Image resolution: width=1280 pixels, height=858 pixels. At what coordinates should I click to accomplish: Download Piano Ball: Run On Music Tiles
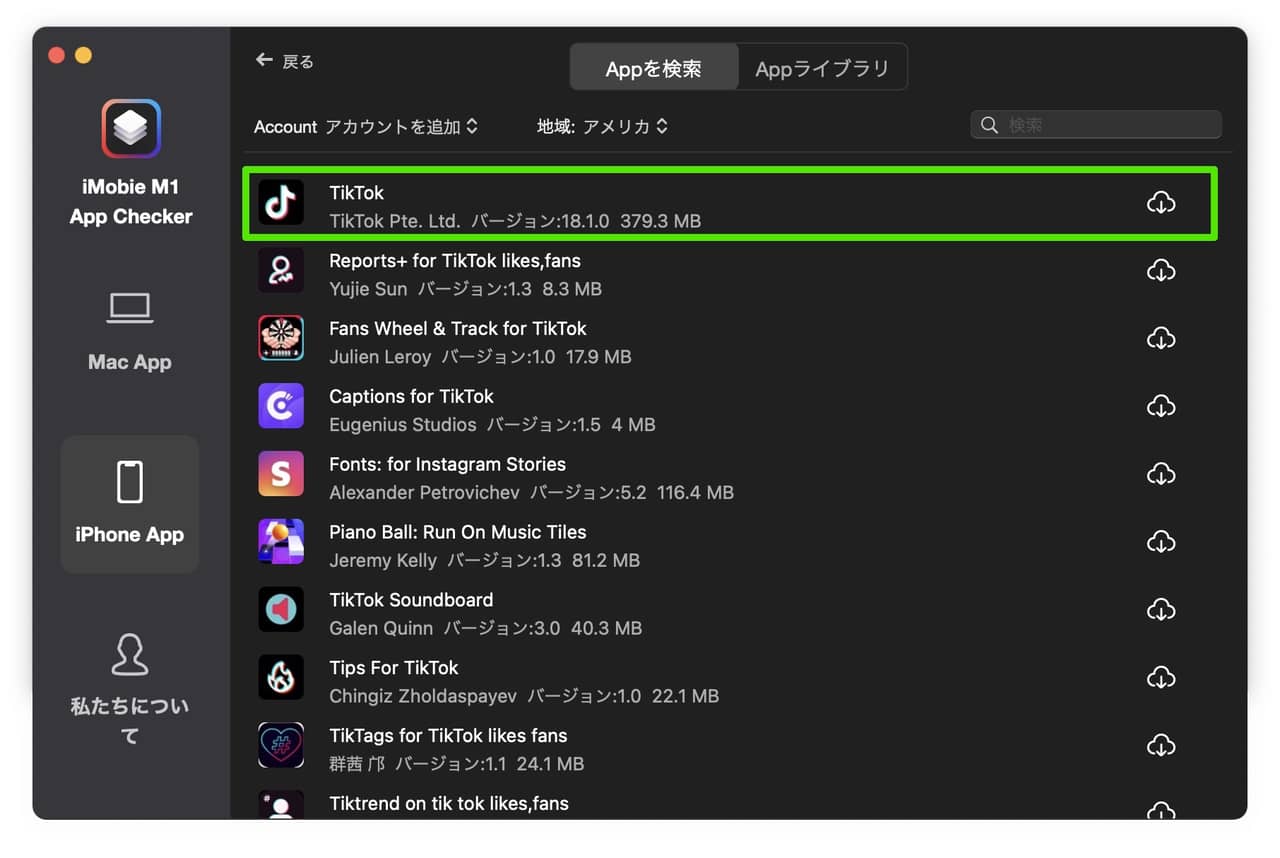[x=1161, y=542]
